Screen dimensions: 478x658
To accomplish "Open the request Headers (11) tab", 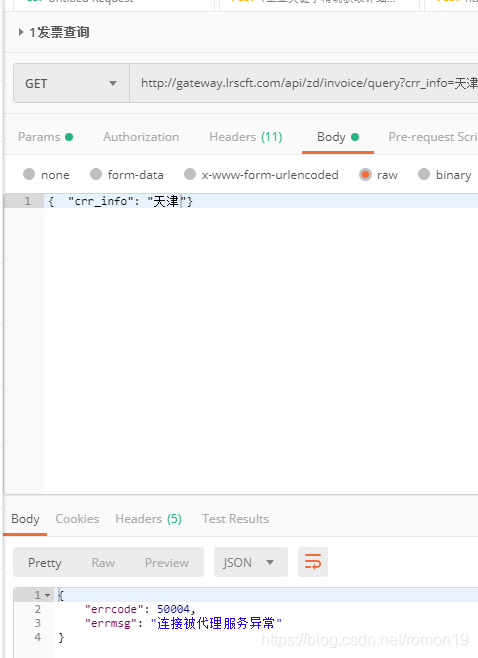I will coord(246,137).
